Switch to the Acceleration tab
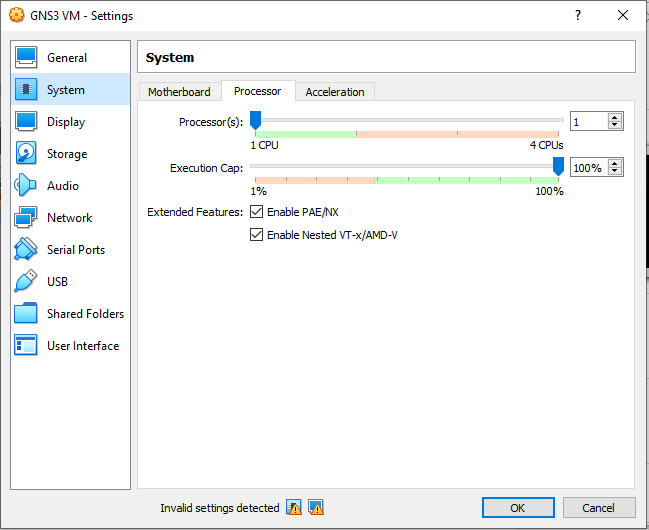 pos(335,92)
